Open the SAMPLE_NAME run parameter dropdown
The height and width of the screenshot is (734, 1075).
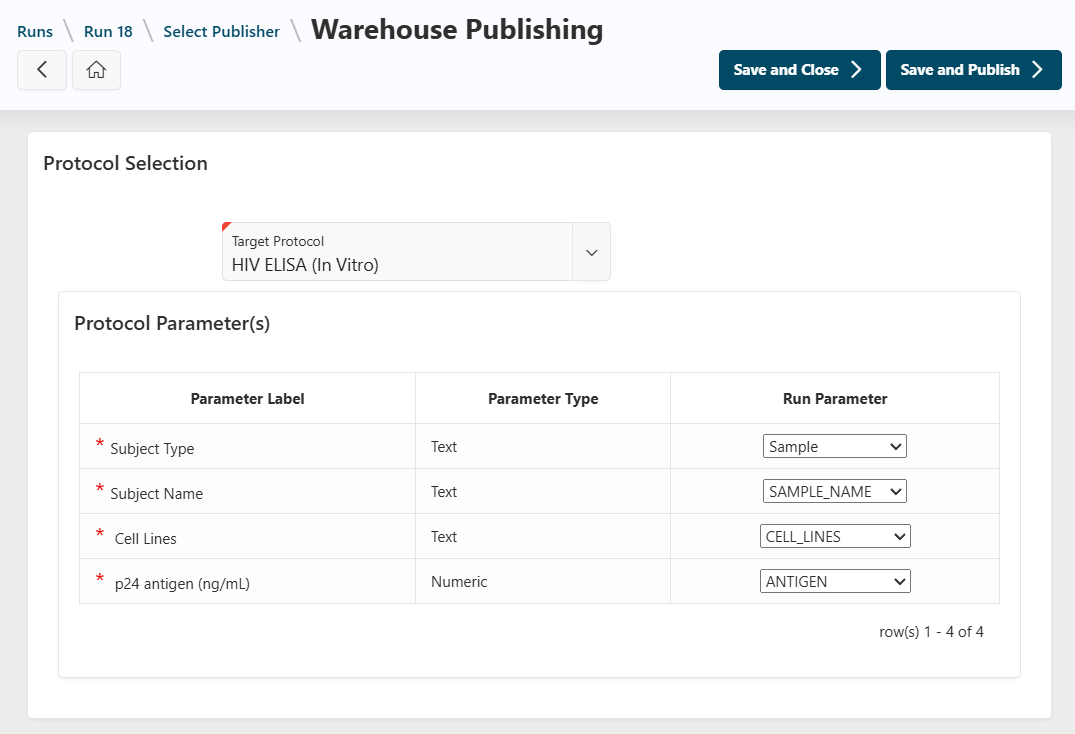(x=834, y=491)
